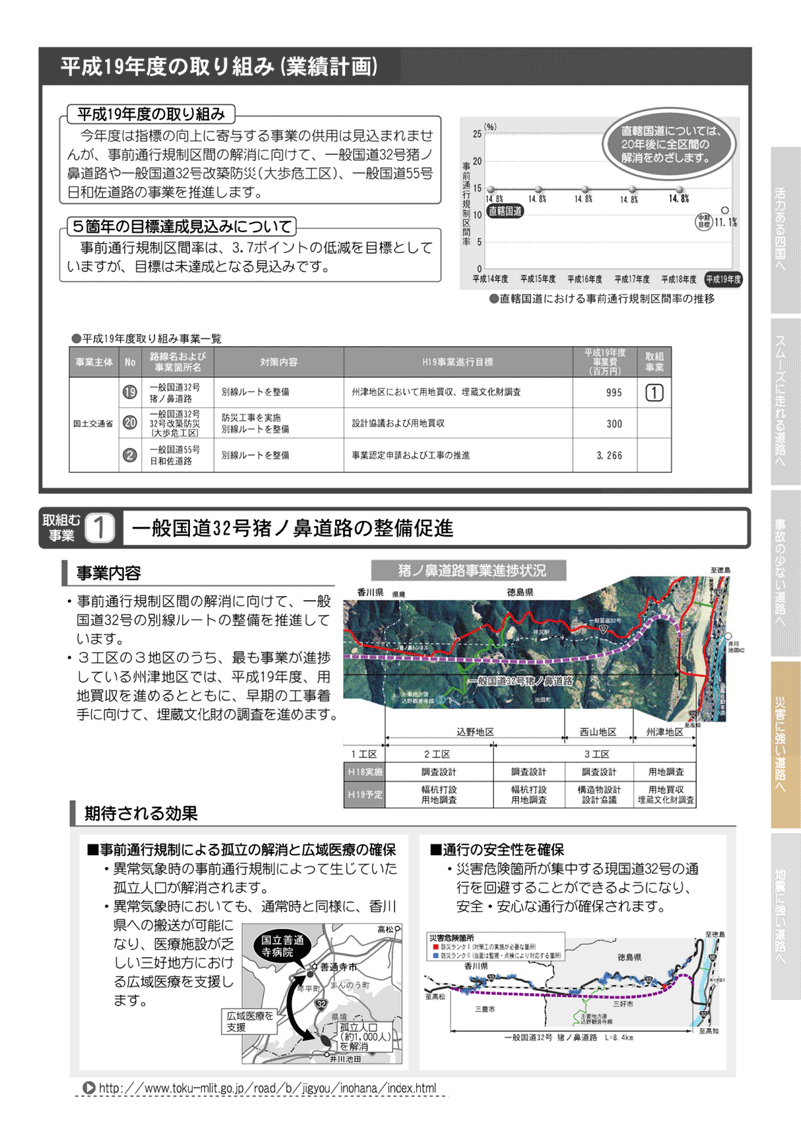Click the 通行の安全性を確保 subheading
Image resolution: width=801 pixels, height=1133 pixels.
pyautogui.click(x=497, y=850)
